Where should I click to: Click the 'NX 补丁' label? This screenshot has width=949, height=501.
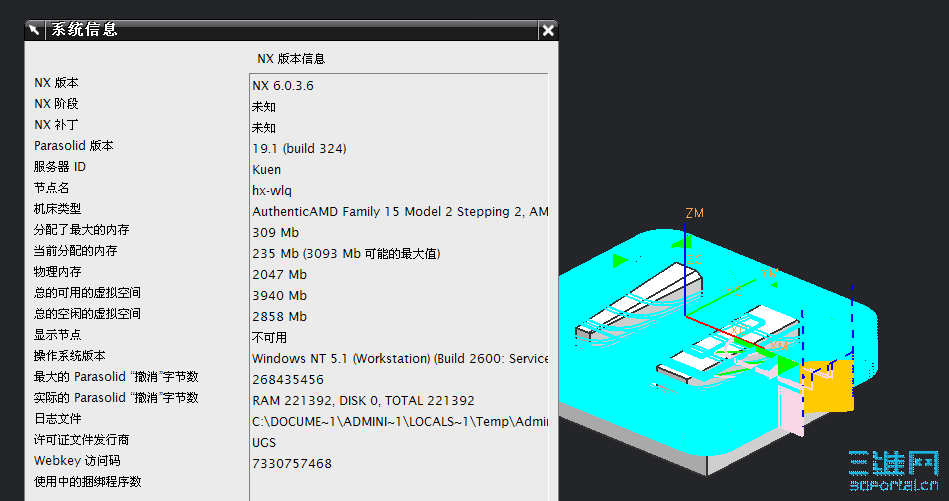point(56,125)
